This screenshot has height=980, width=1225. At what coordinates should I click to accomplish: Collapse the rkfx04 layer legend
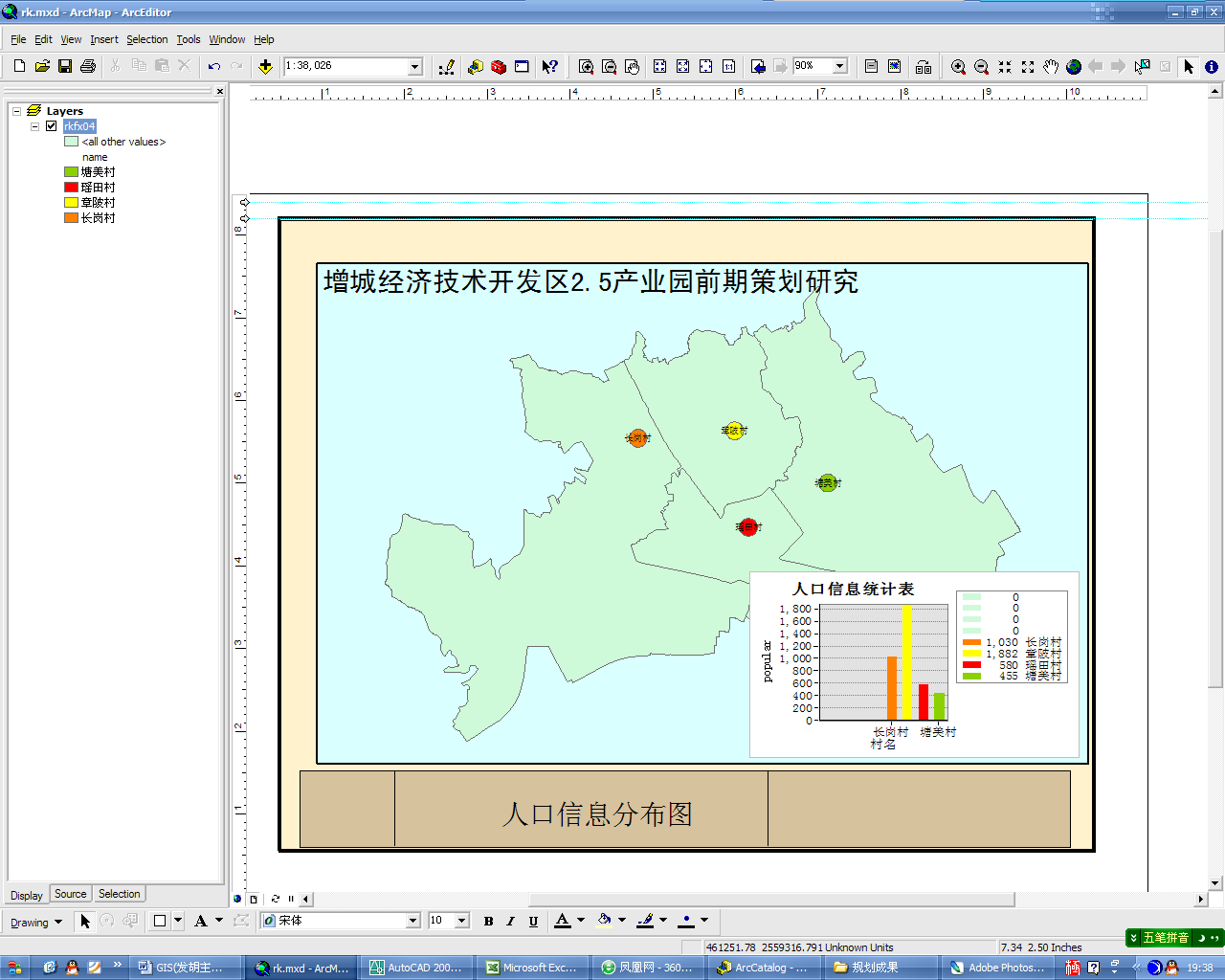pos(34,126)
